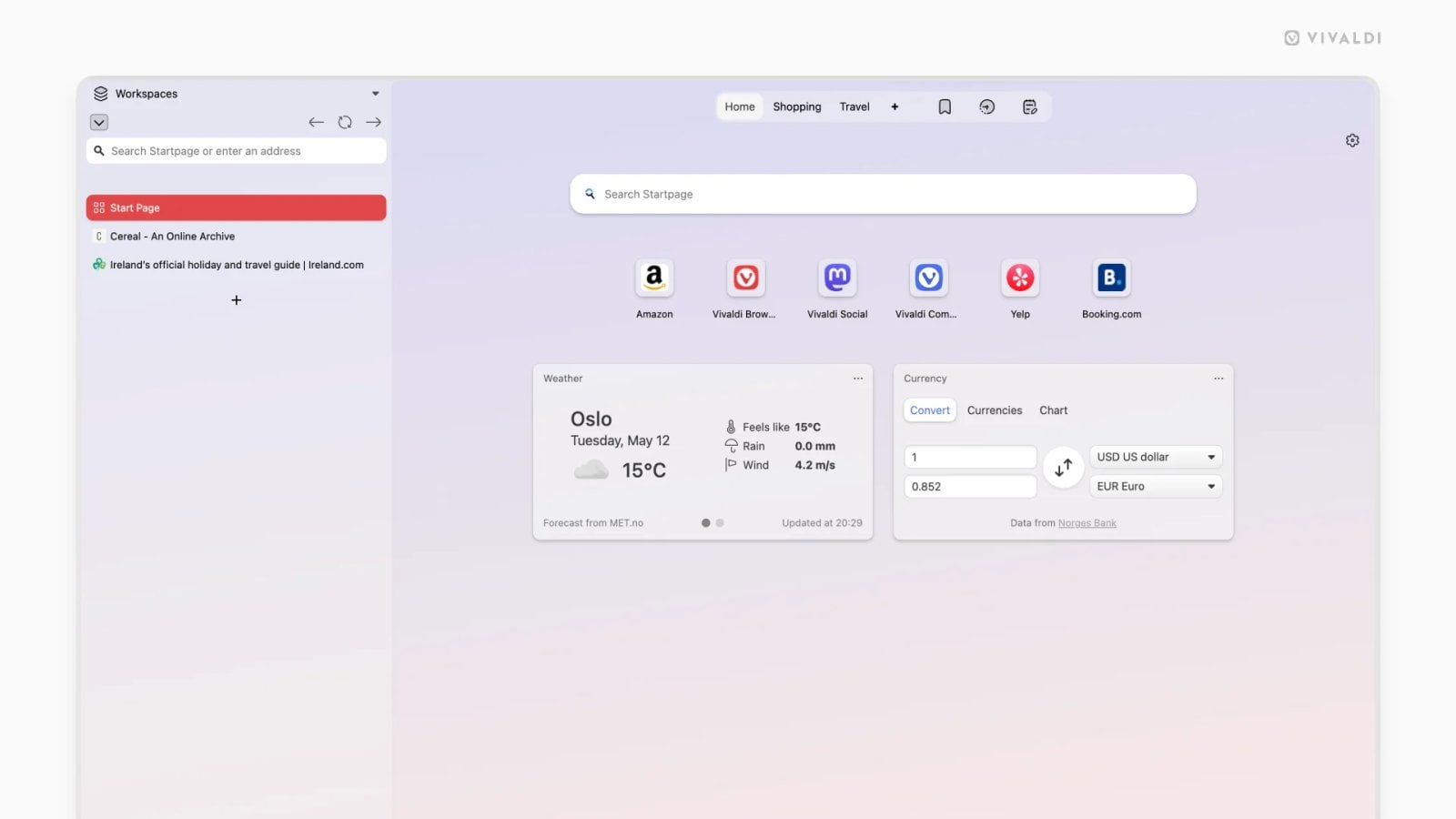
Task: Open the Notes icon on start page
Action: [1030, 106]
